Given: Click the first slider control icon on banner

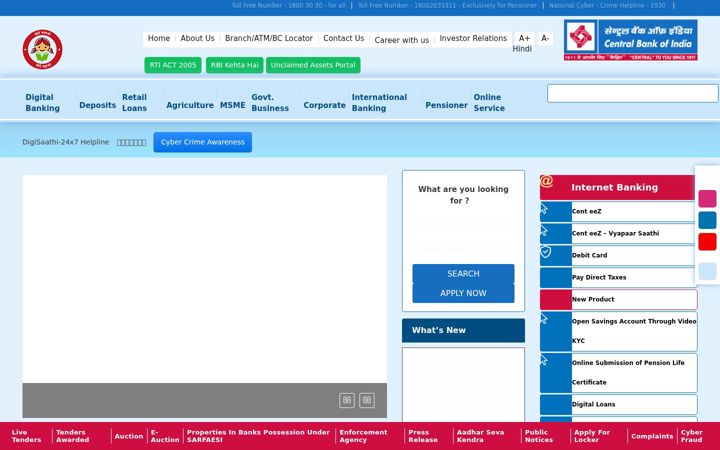Looking at the screenshot, I should click(x=347, y=400).
